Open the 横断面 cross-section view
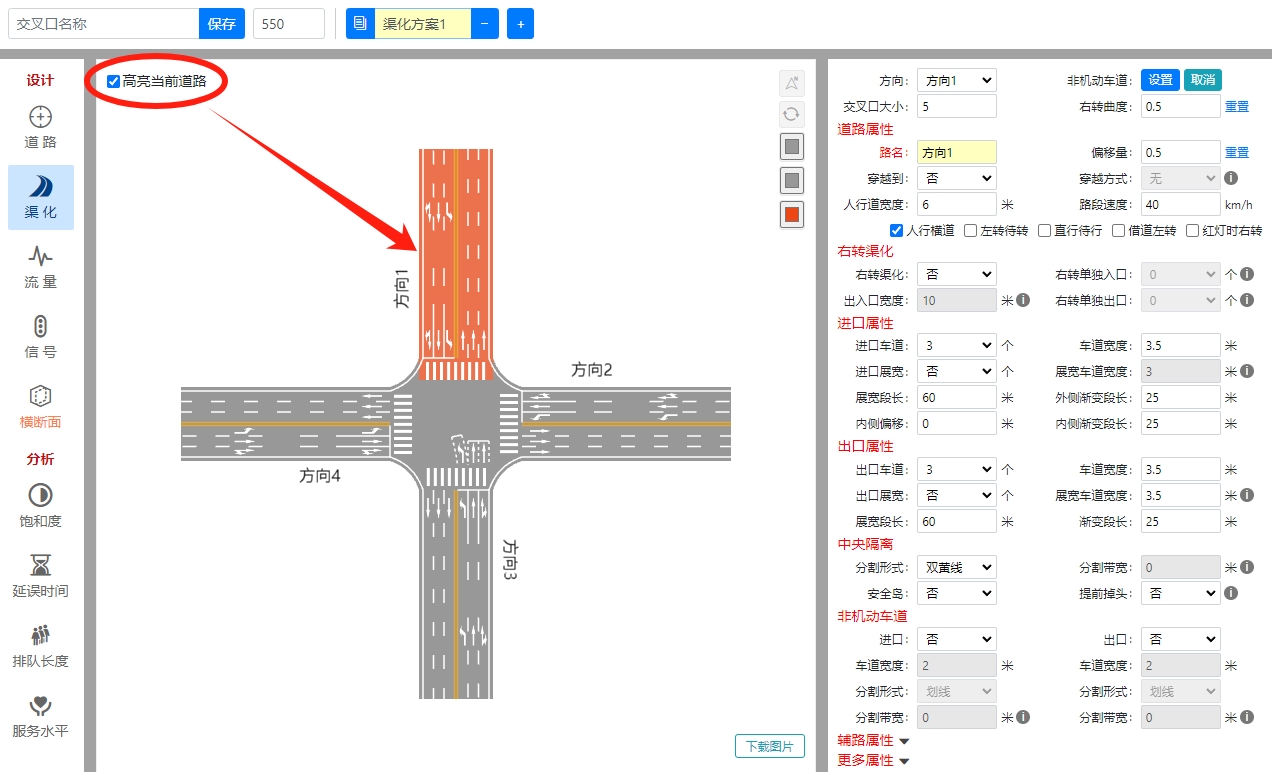This screenshot has width=1272, height=772. [x=40, y=407]
